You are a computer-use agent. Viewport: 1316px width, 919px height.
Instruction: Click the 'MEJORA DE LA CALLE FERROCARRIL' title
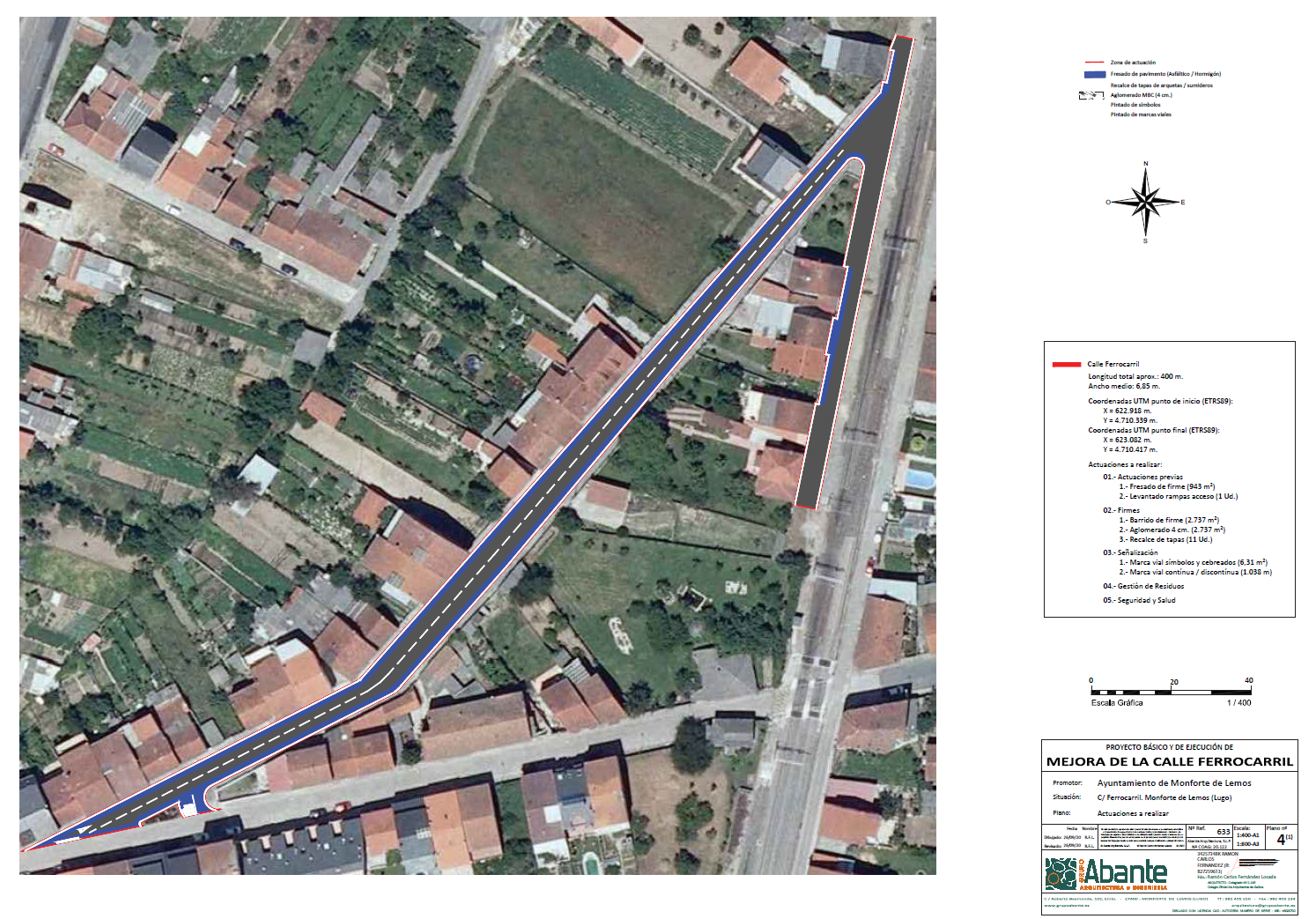click(1169, 761)
